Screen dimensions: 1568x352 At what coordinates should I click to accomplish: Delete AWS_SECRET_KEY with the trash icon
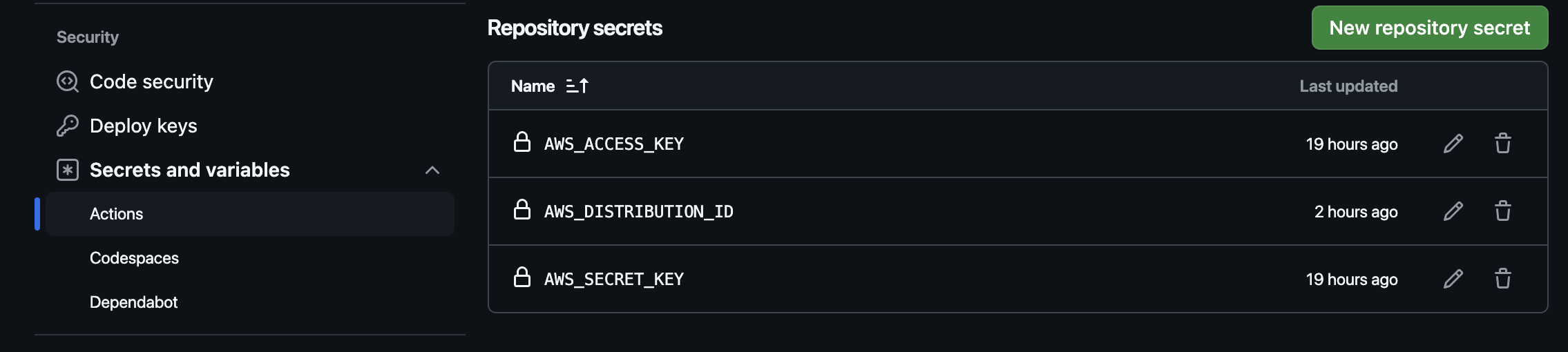tap(1503, 279)
